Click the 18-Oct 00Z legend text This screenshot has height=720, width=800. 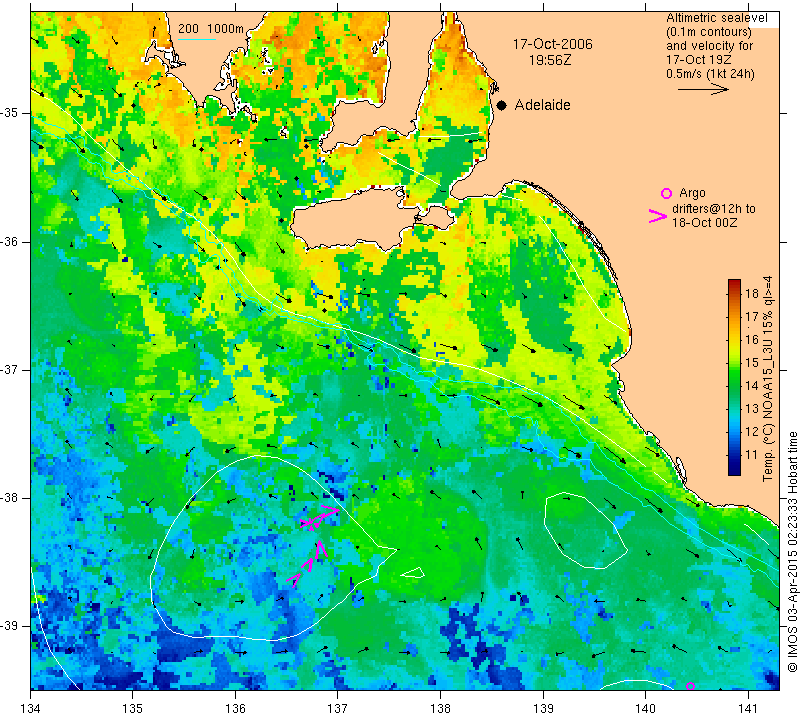tap(705, 222)
